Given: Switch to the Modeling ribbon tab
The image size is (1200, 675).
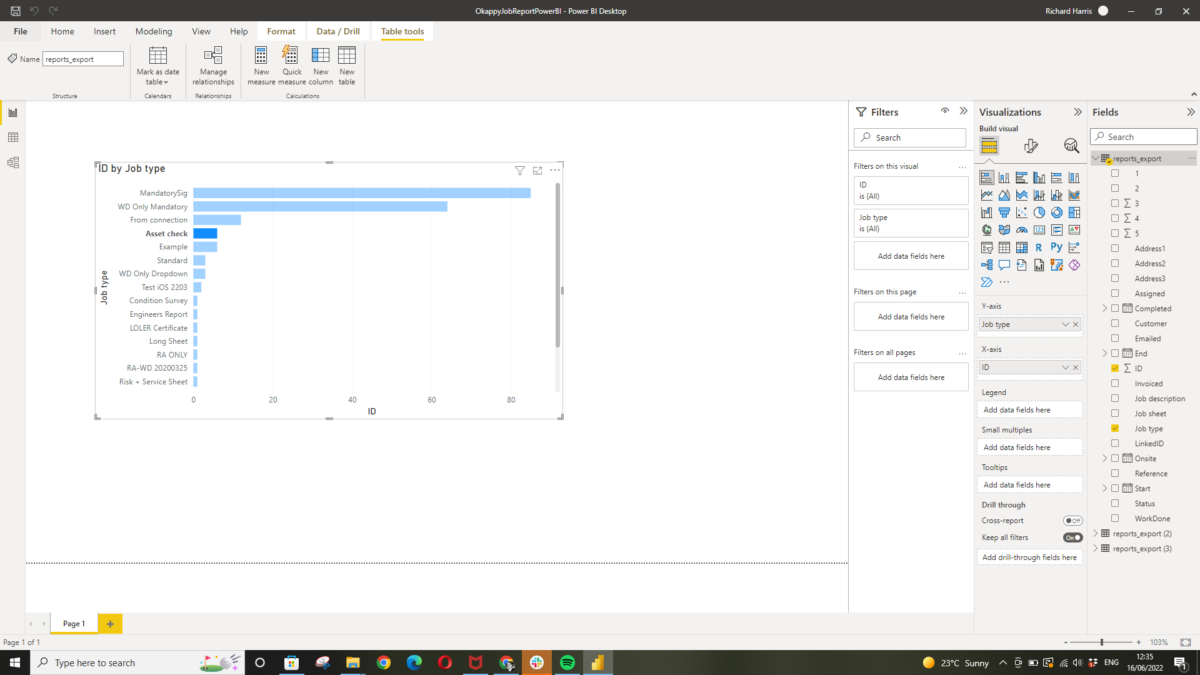Looking at the screenshot, I should (x=153, y=31).
